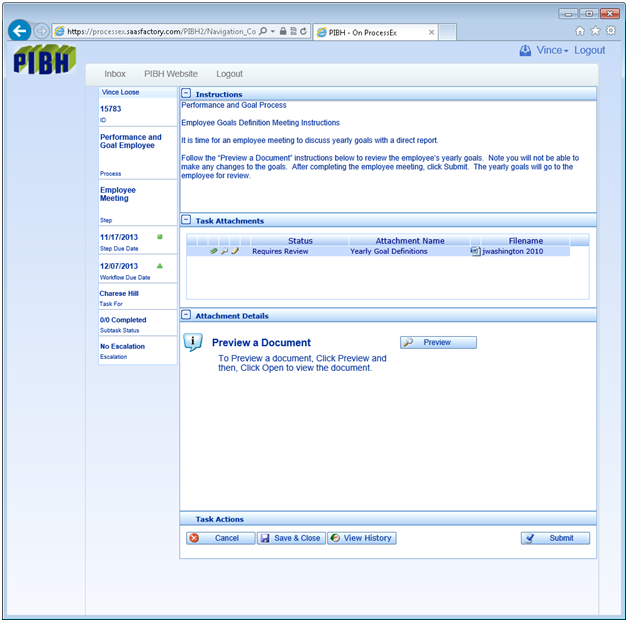Click the paperclip attach icon in attachment row
628x622 pixels.
click(x=213, y=251)
